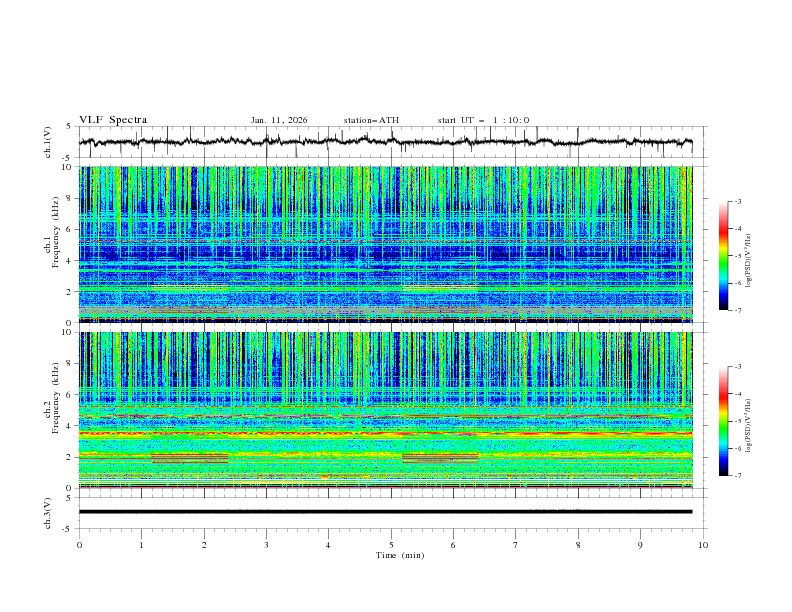This screenshot has width=792, height=612.
Task: Click time axis tick label "3"
Action: point(266,545)
